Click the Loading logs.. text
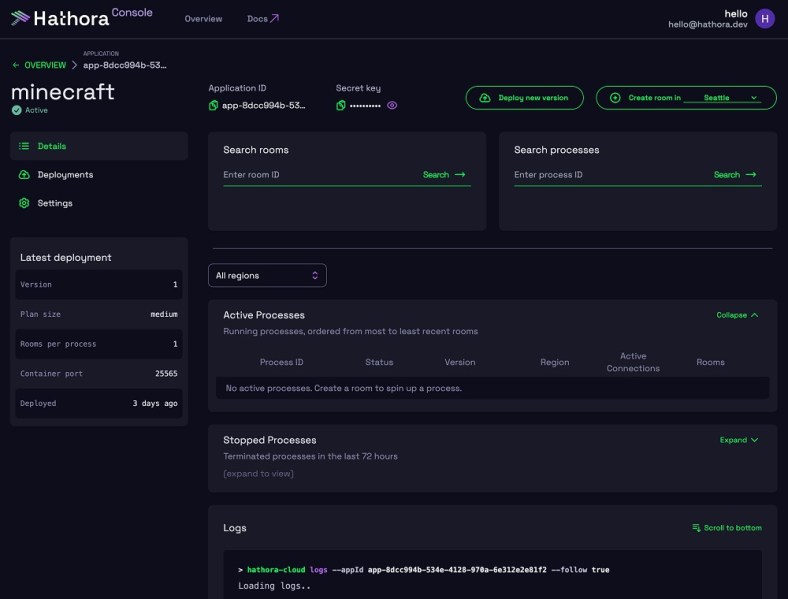Image resolution: width=788 pixels, height=599 pixels. point(274,586)
